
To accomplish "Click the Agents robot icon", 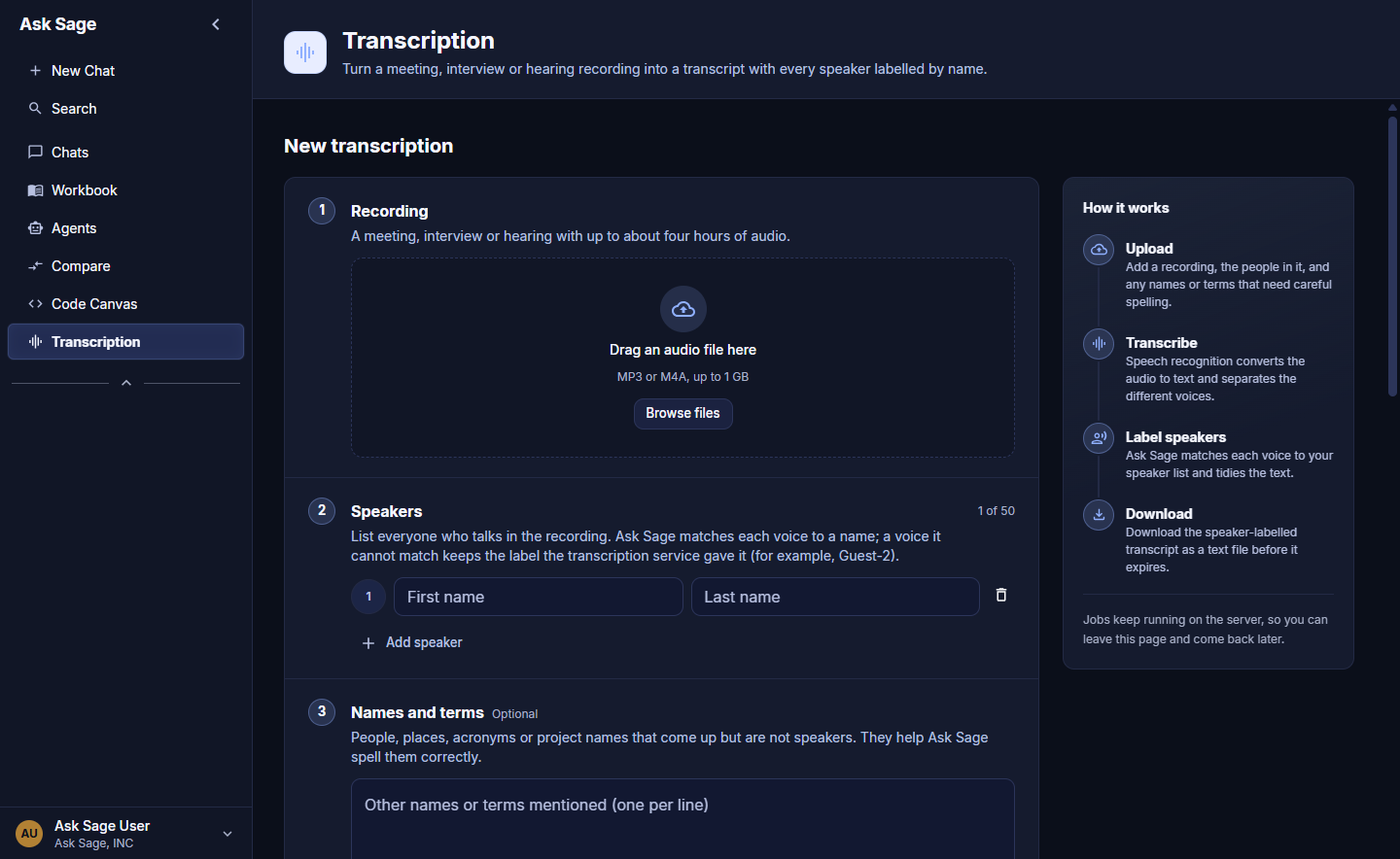I will (x=35, y=228).
